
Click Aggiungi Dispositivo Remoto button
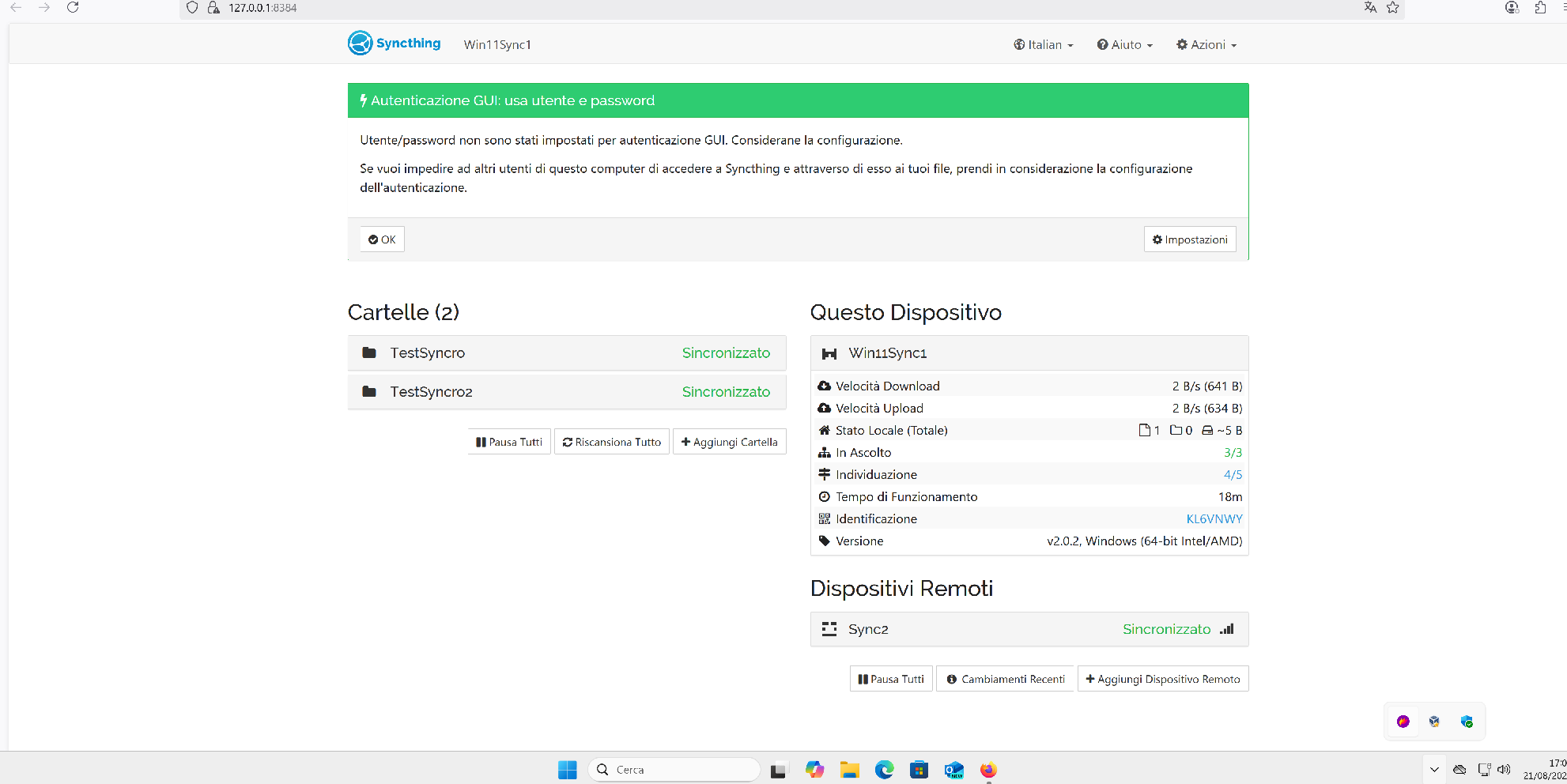coord(1162,679)
